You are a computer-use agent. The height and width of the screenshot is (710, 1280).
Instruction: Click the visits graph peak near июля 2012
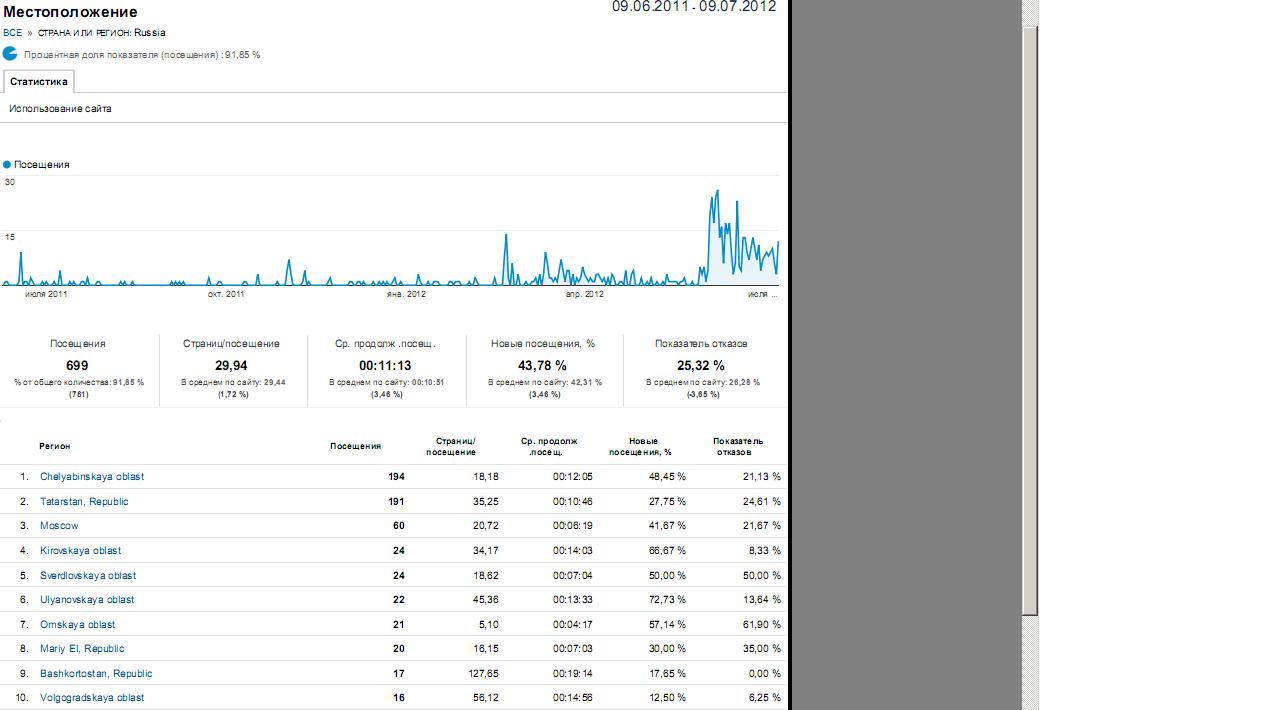point(716,192)
